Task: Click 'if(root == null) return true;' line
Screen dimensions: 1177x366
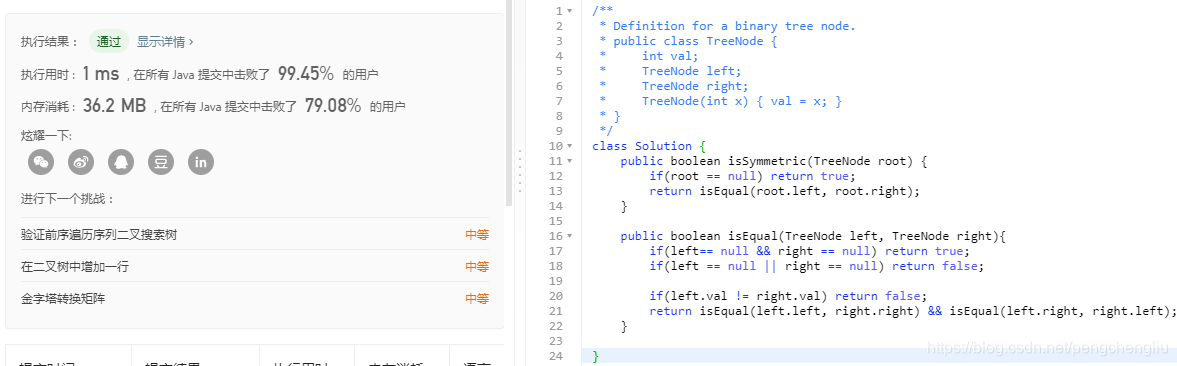Action: pos(752,176)
